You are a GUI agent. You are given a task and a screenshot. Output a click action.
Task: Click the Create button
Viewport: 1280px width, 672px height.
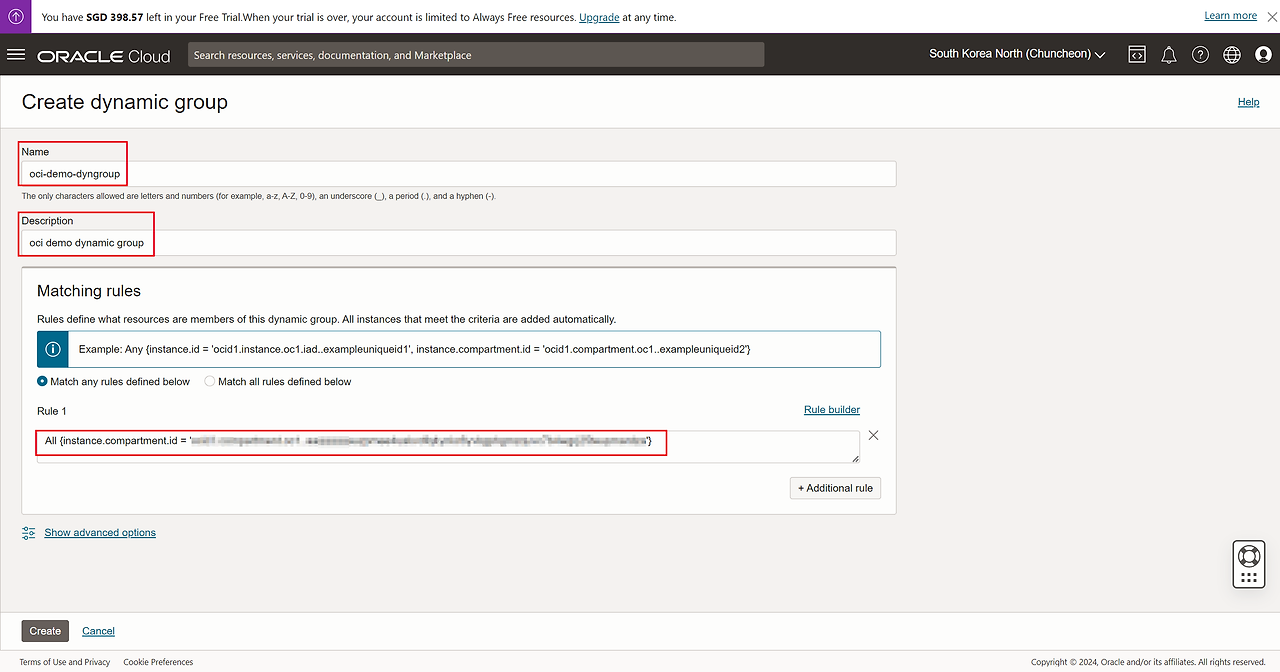click(x=45, y=631)
